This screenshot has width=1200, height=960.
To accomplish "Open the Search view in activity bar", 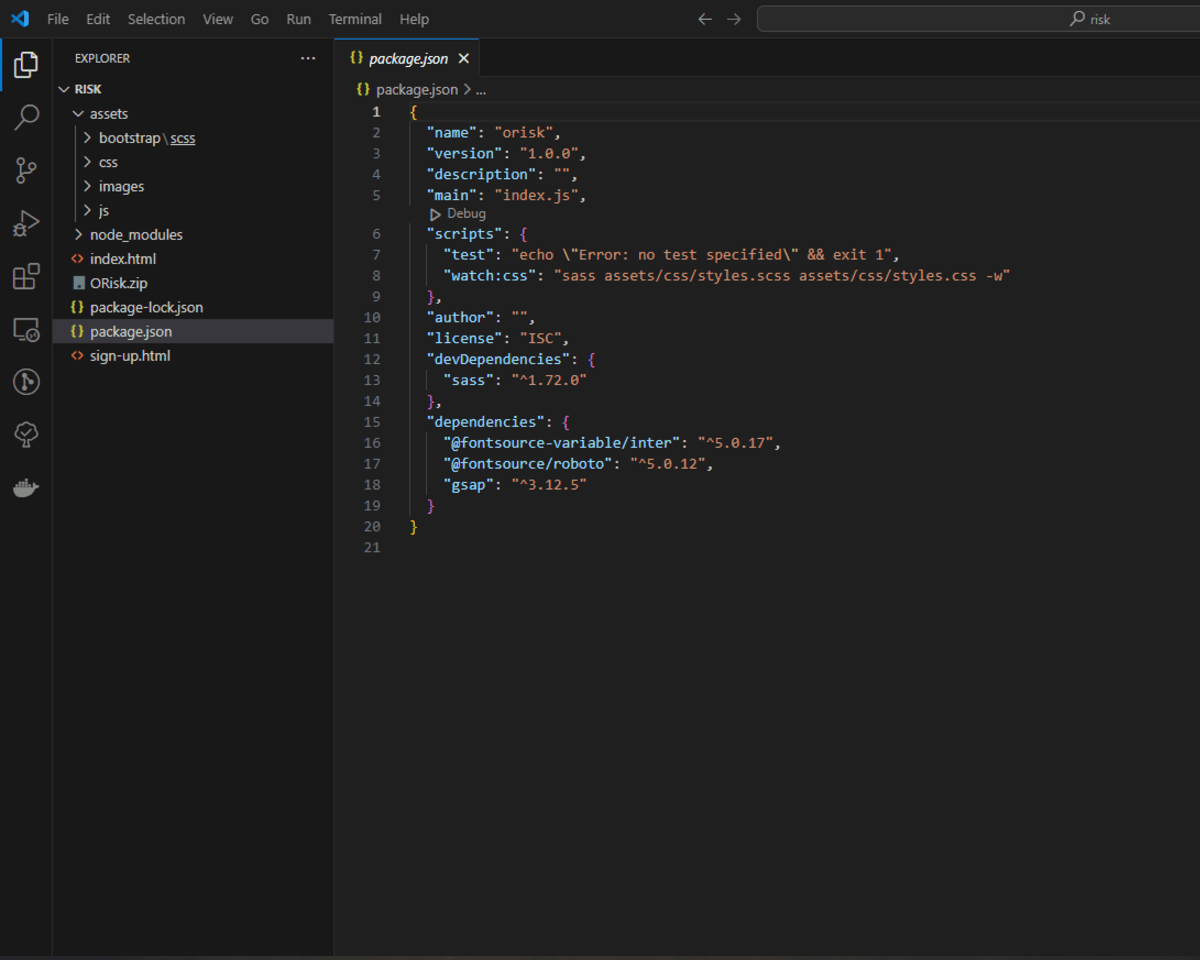I will click(26, 118).
